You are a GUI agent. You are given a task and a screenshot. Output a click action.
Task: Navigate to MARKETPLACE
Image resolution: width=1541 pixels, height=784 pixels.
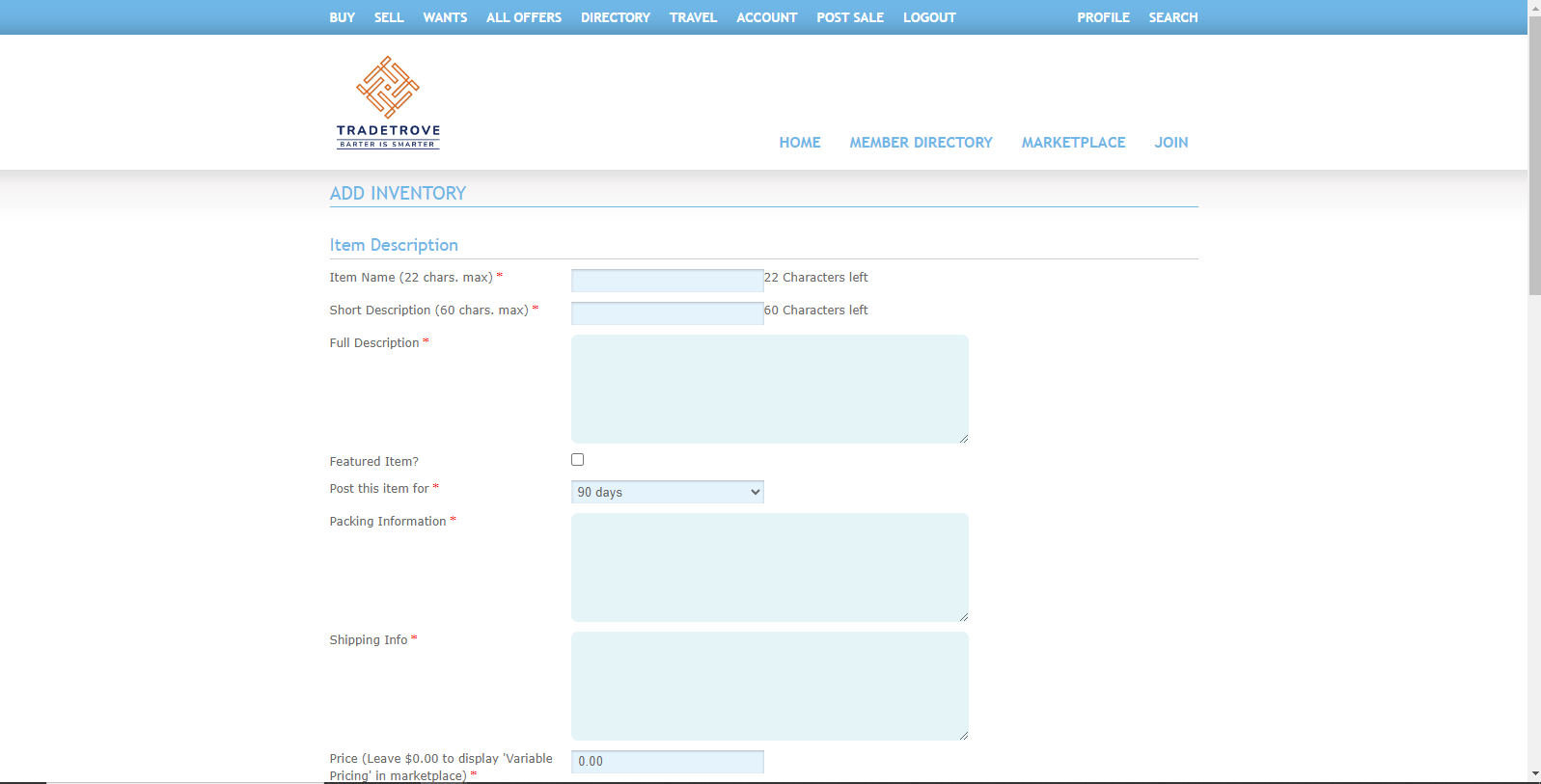(1073, 143)
